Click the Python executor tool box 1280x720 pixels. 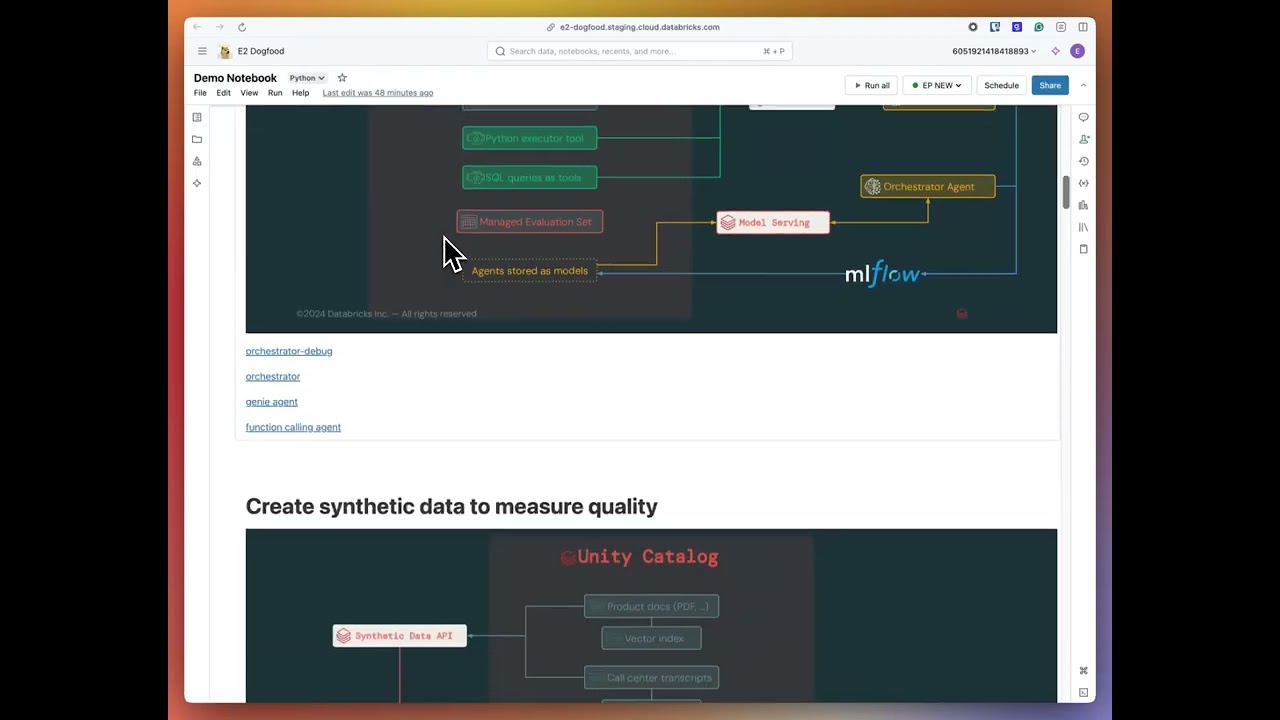(x=530, y=138)
